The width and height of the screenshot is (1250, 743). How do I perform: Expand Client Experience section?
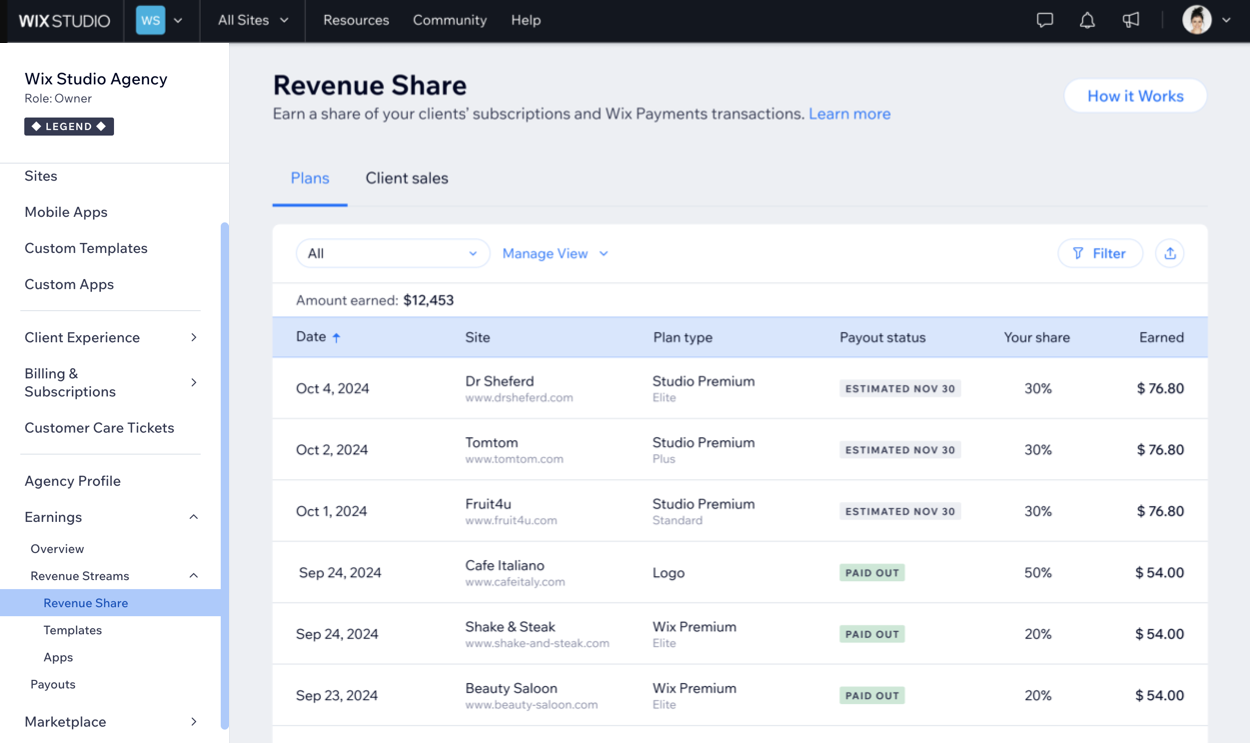coord(194,338)
